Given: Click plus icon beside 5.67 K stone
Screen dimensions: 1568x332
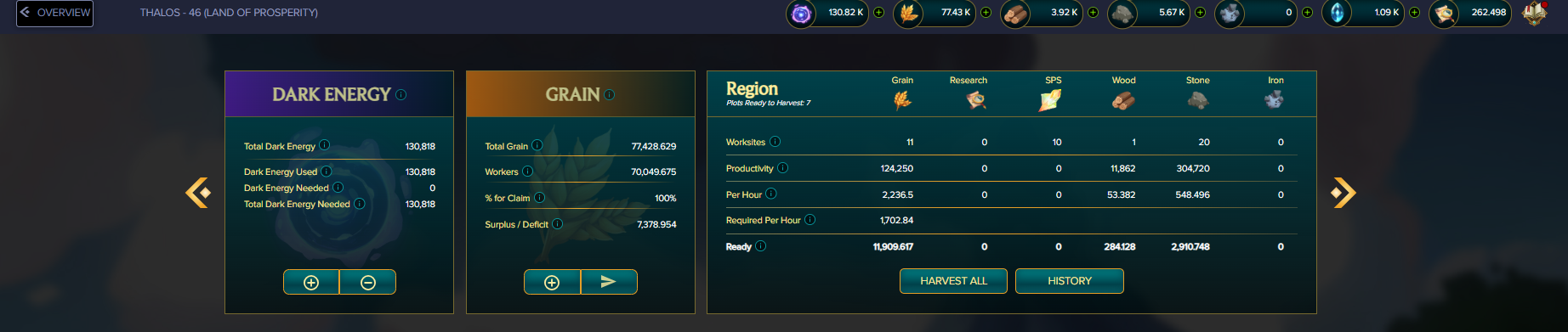Looking at the screenshot, I should 1200,13.
